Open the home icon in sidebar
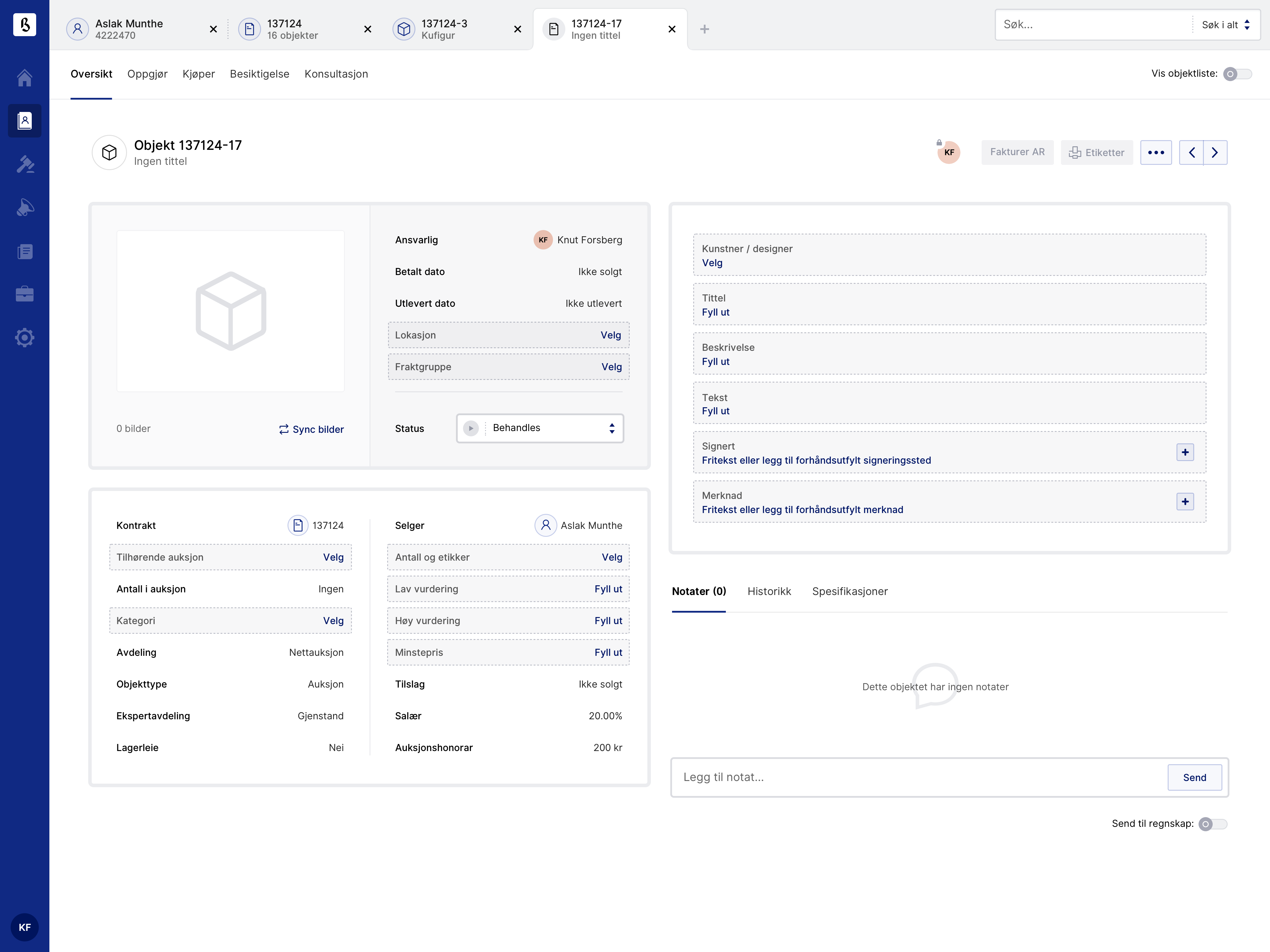The image size is (1270, 952). point(24,78)
